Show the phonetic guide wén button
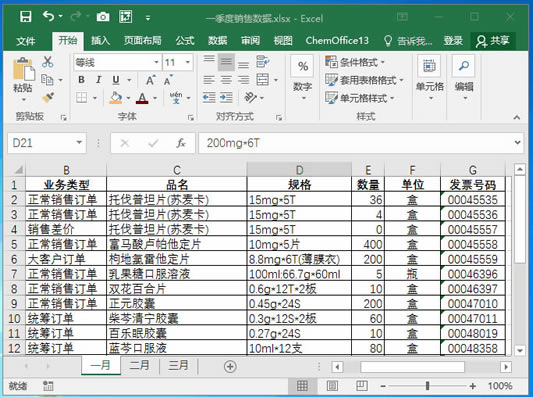The width and height of the screenshot is (533, 397). 176,98
